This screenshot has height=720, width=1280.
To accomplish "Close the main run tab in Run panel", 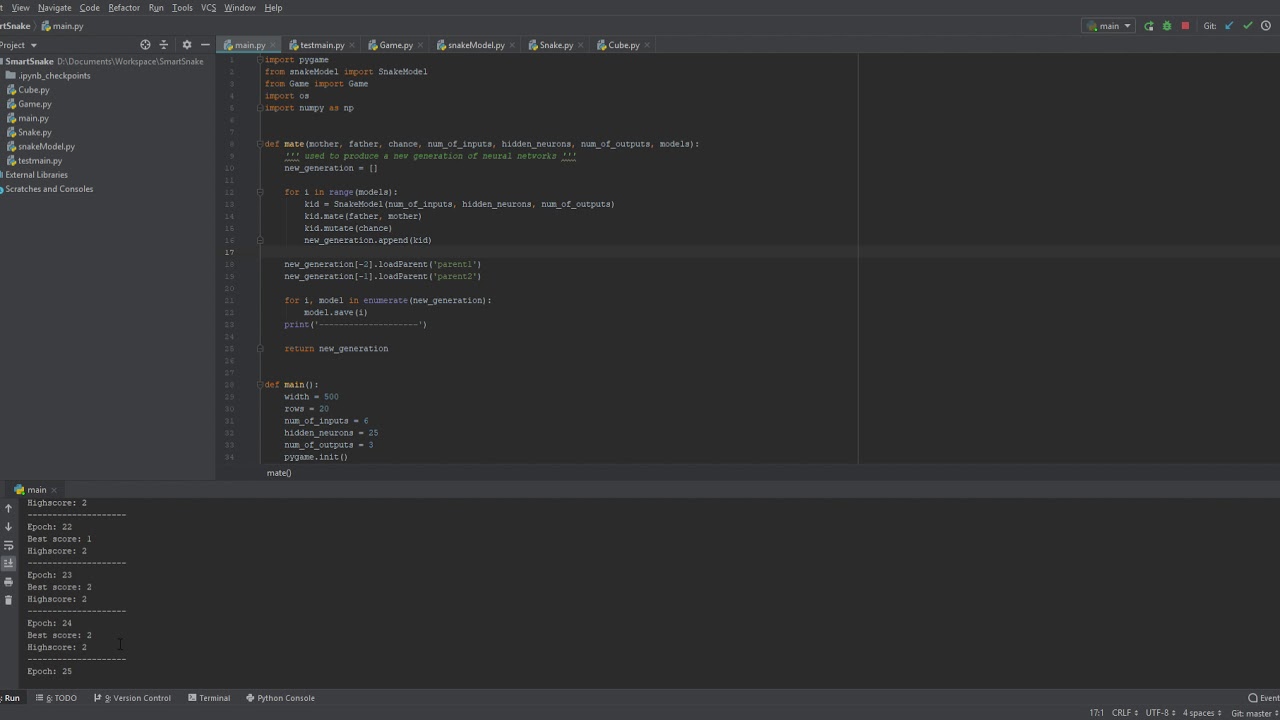I will 55,490.
